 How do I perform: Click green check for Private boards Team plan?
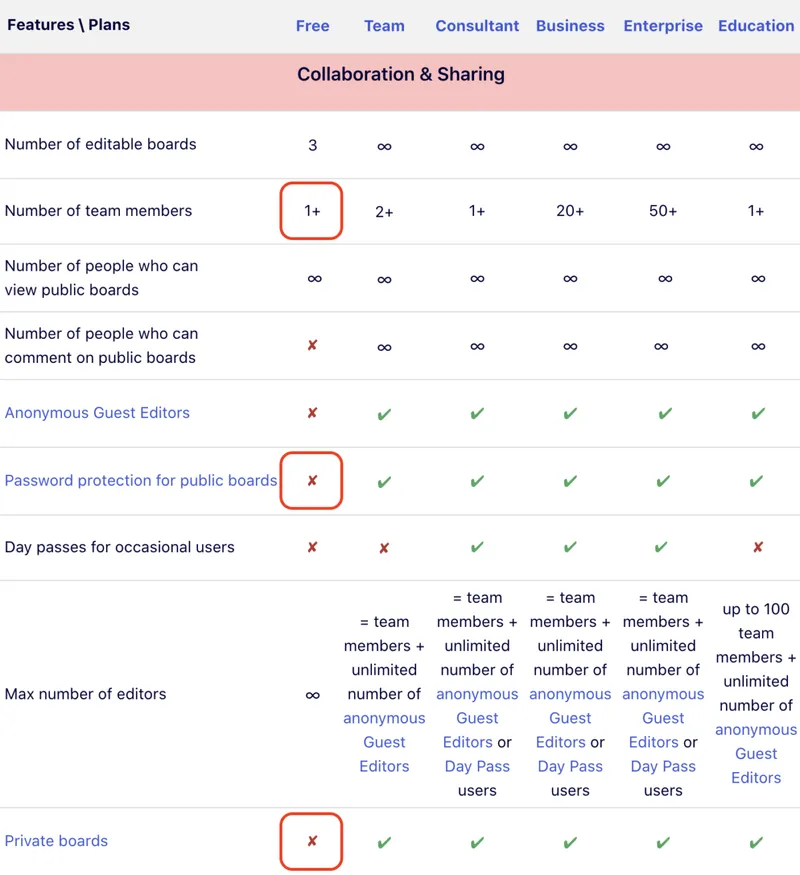(x=384, y=843)
